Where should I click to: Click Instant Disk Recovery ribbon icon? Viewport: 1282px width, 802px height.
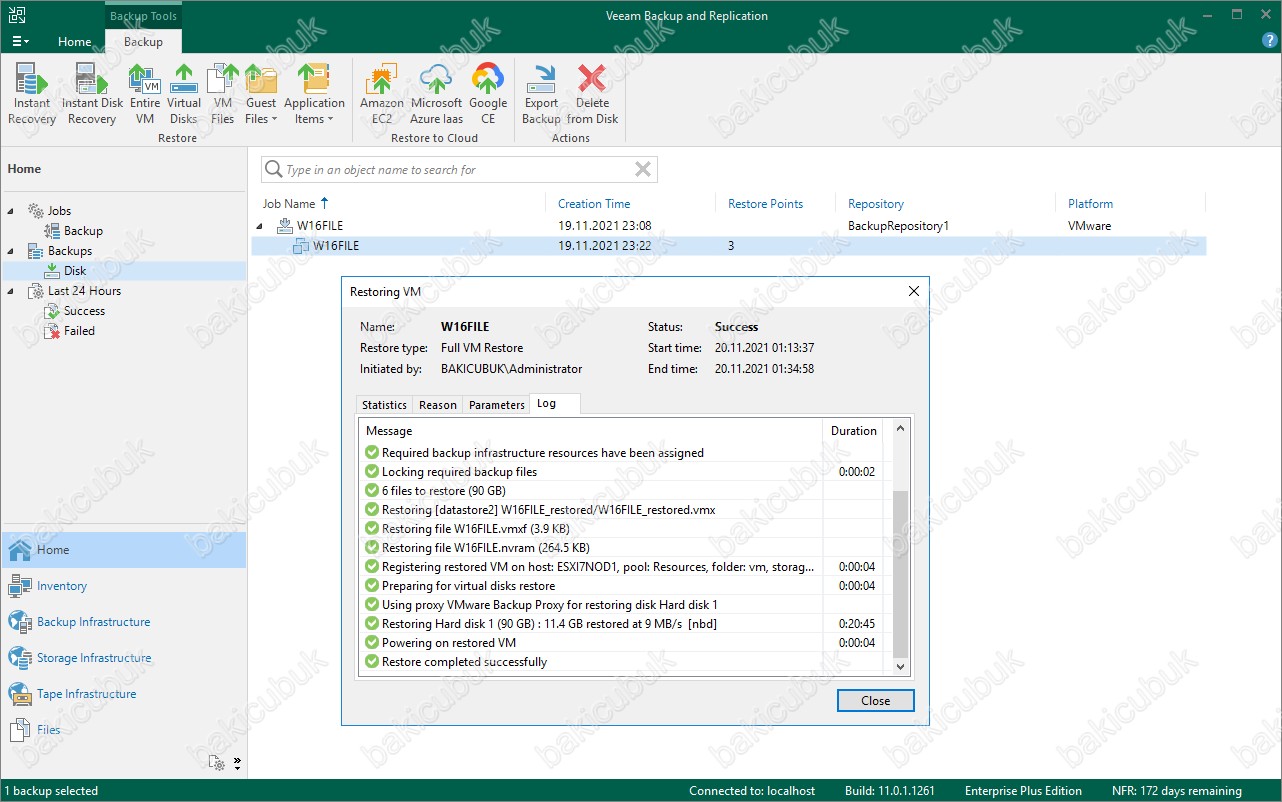tap(92, 94)
